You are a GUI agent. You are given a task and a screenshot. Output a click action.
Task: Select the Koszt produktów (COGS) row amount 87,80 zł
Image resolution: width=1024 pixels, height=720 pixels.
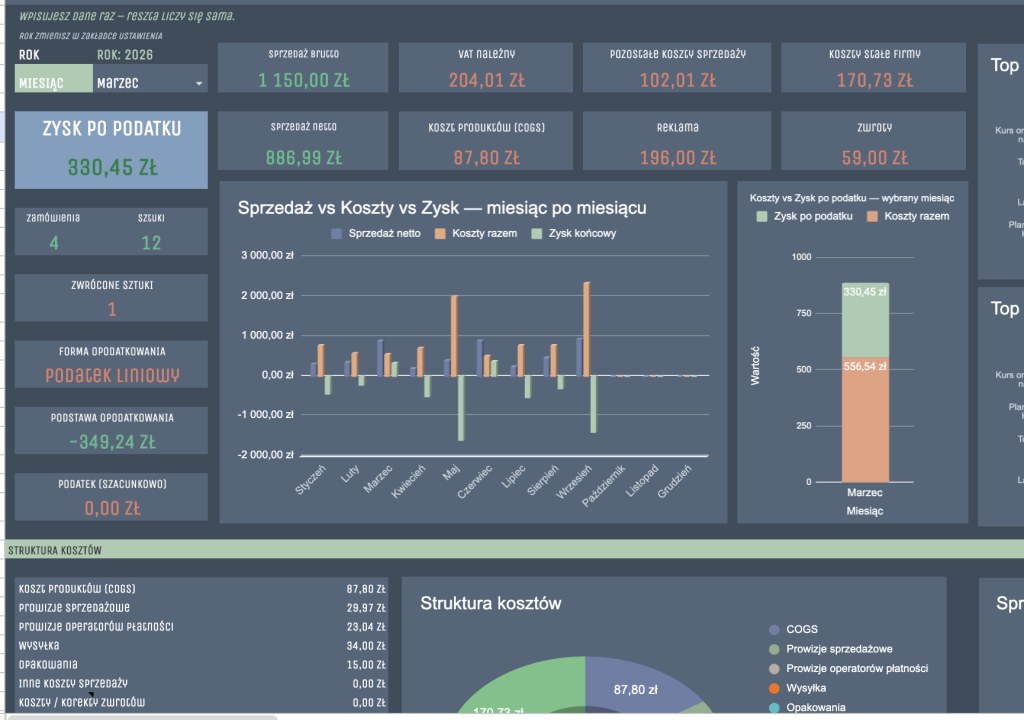click(366, 589)
